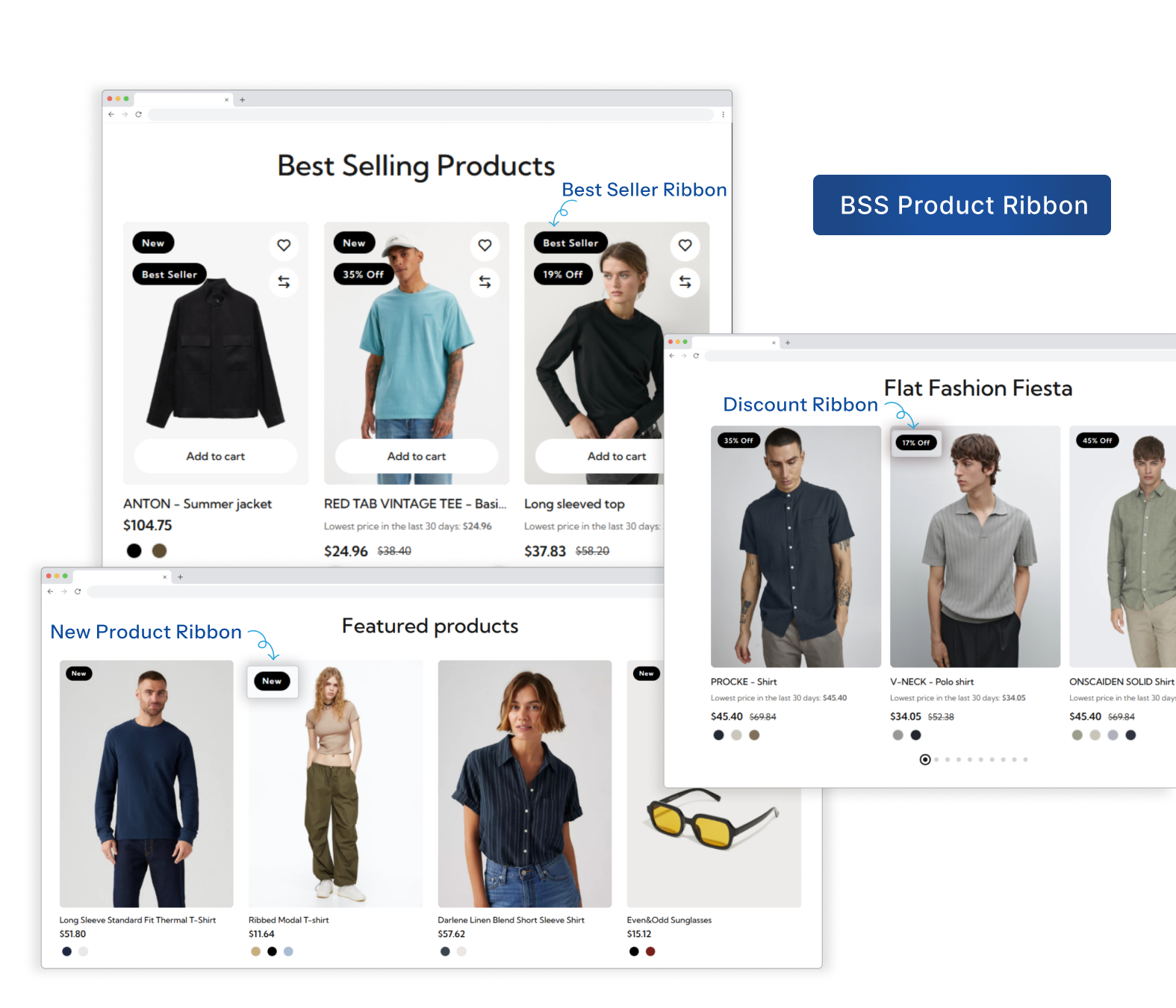Click 35% Off ribbon on PROCKE Shirt
The height and width of the screenshot is (1008, 1176).
(738, 441)
